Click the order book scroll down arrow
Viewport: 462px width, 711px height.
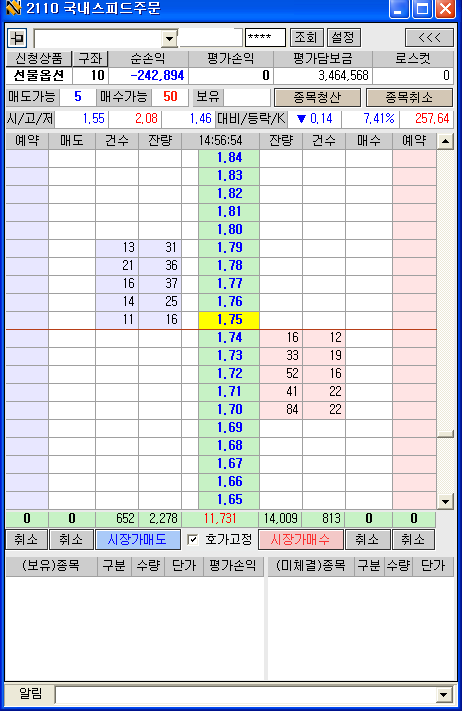[x=446, y=502]
